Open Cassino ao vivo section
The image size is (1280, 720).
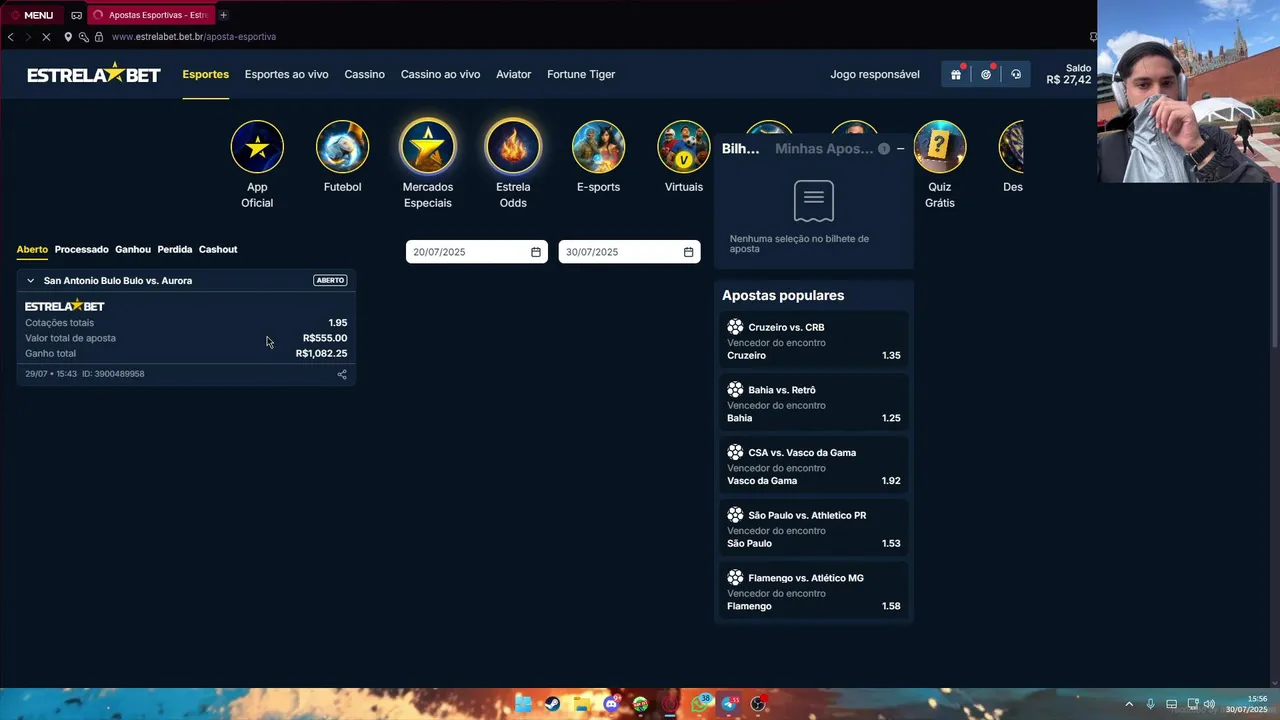(x=440, y=74)
